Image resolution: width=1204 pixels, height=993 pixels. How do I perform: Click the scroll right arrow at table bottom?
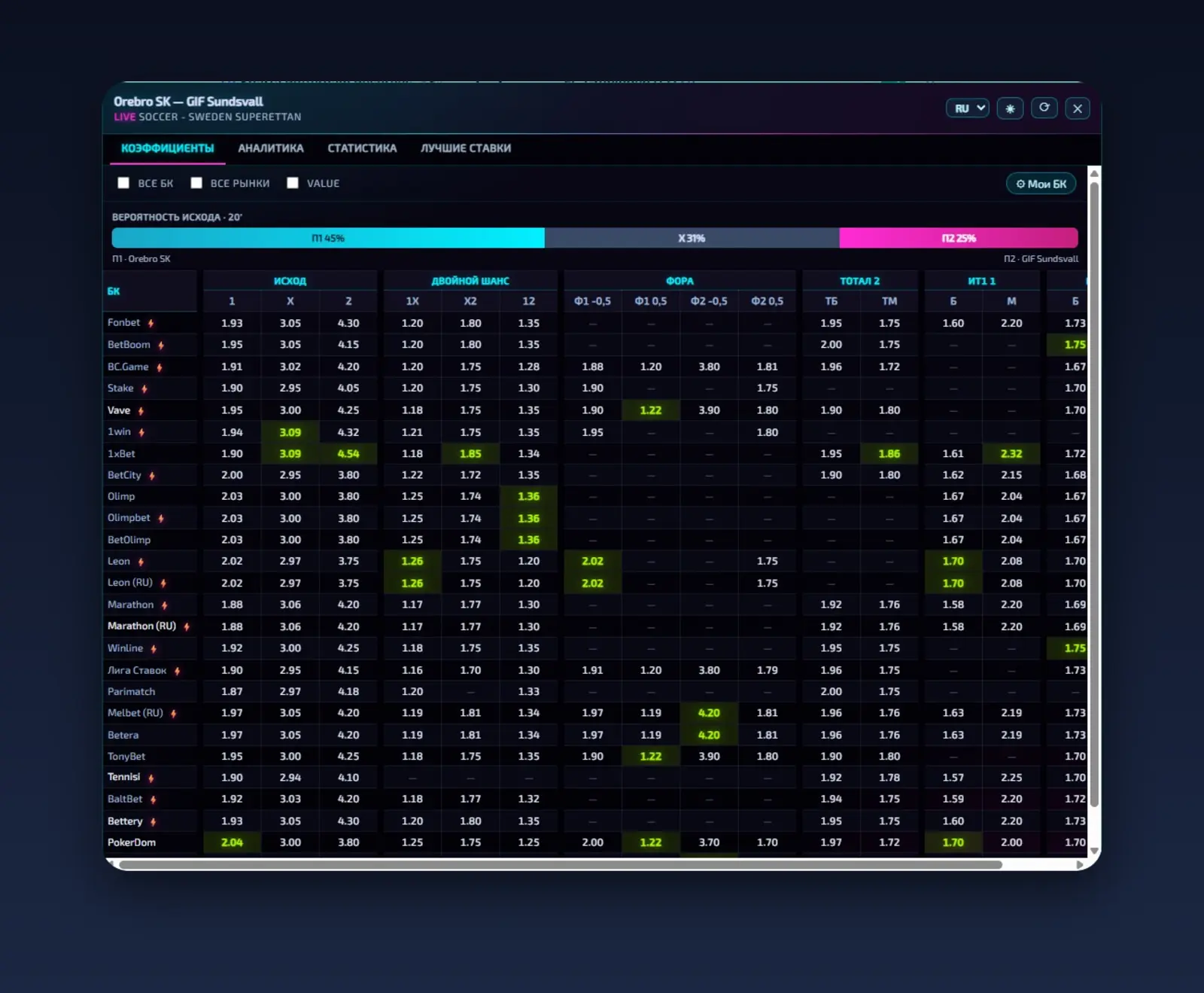tap(1081, 865)
